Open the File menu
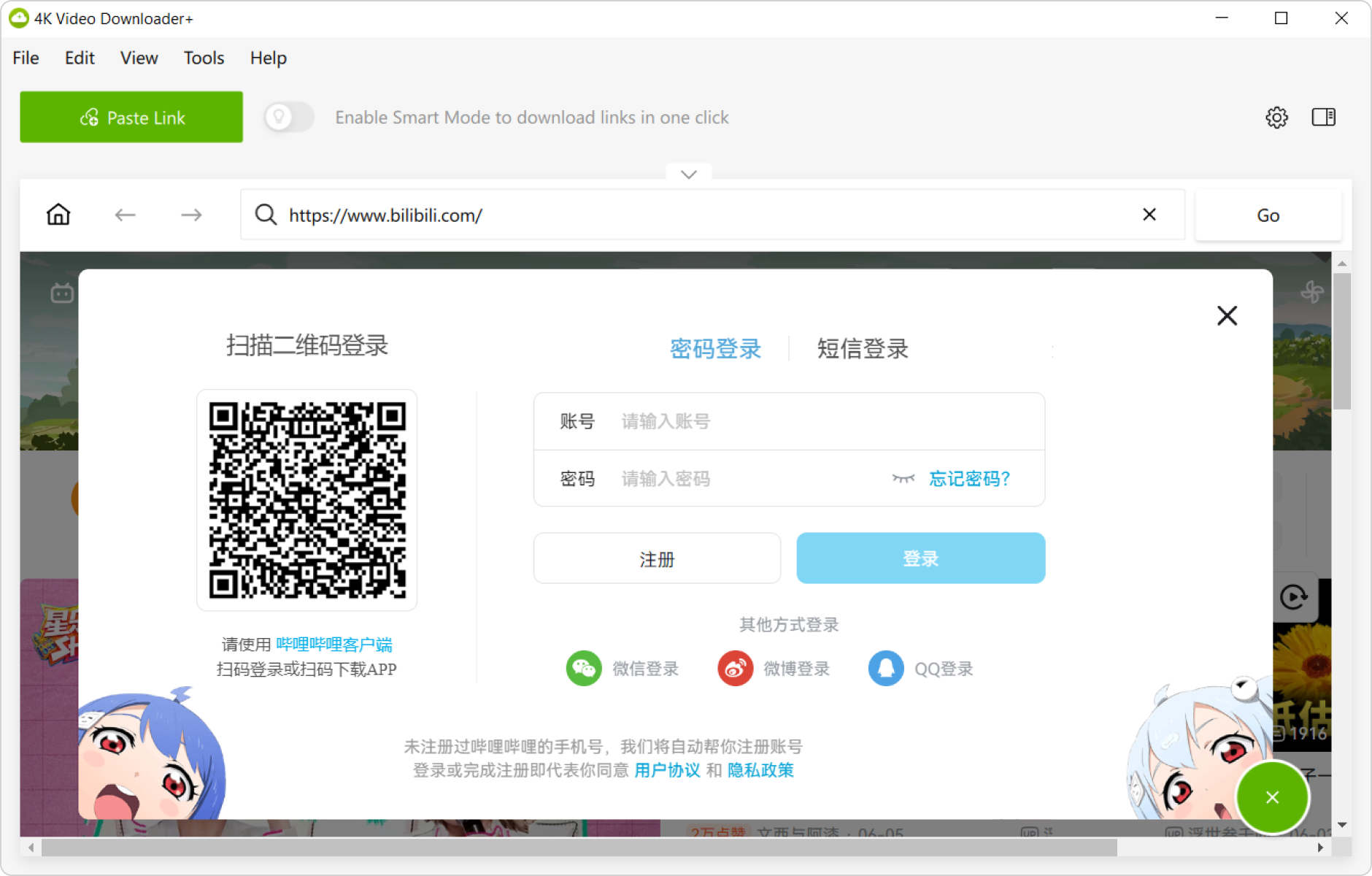Screen dimensions: 1372x876 coord(26,58)
